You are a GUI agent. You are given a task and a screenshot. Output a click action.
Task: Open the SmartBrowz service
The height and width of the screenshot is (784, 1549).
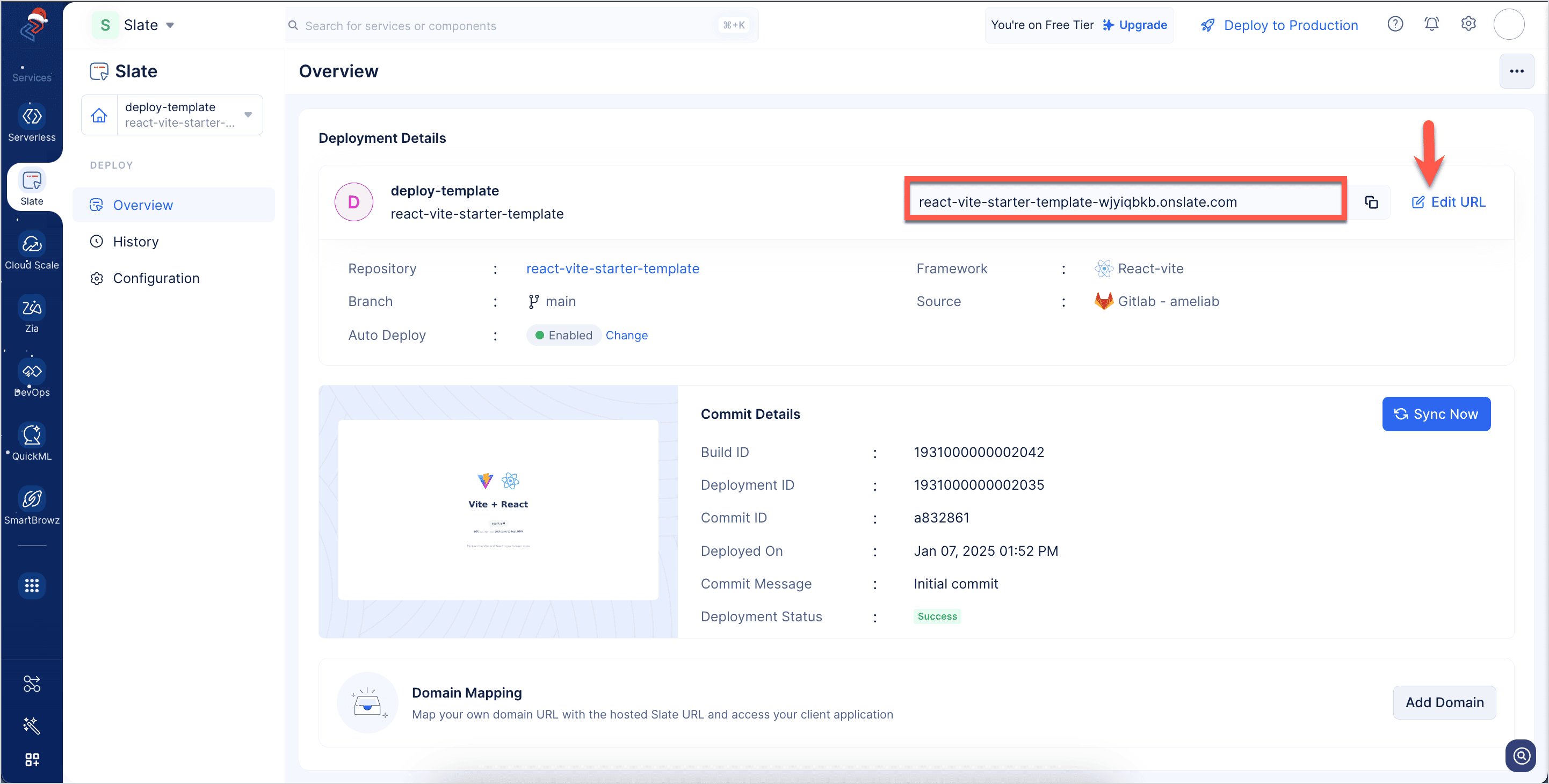pyautogui.click(x=32, y=506)
